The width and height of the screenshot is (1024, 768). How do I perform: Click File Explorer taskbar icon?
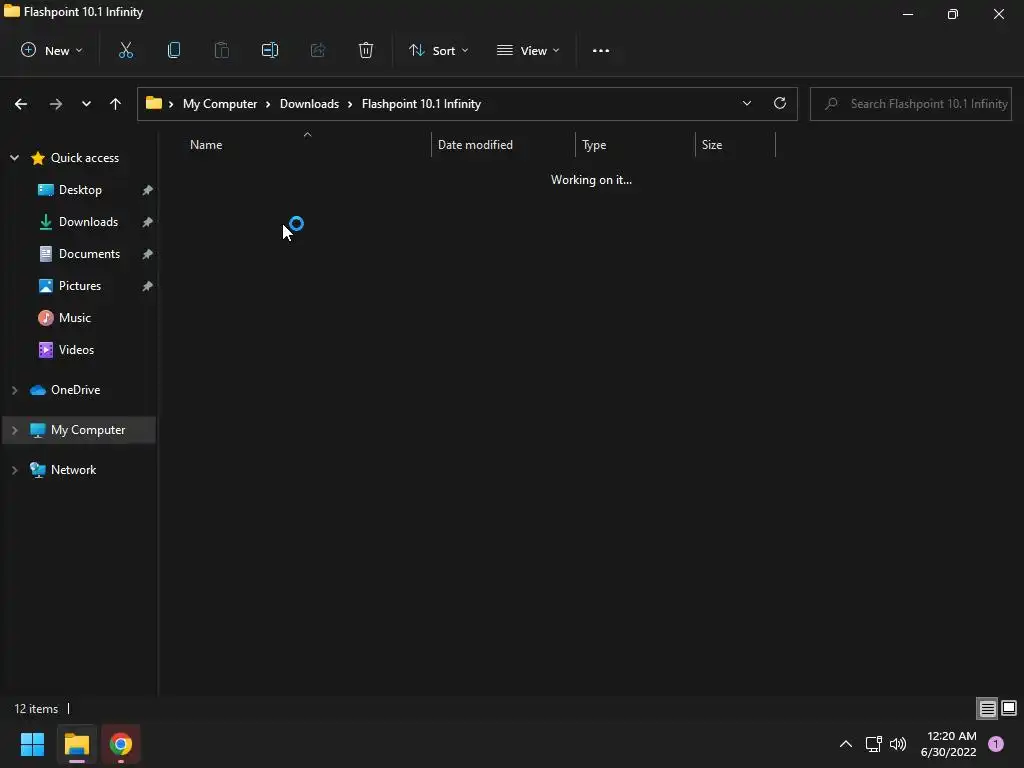77,744
